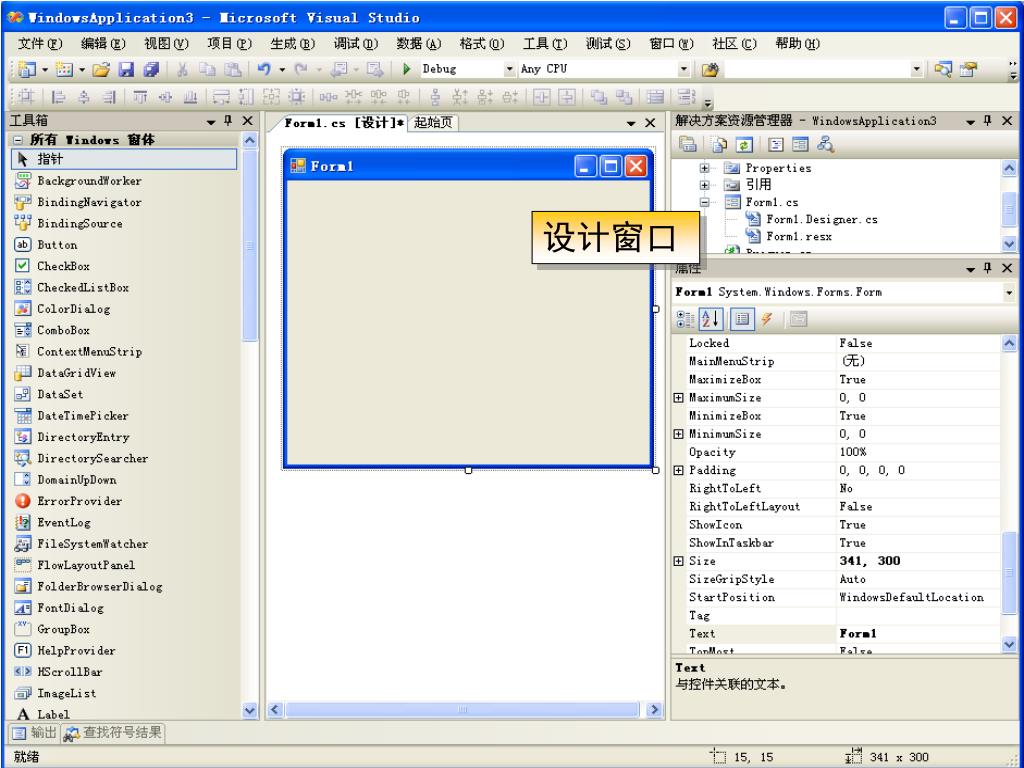Click the Undo arrow icon

(264, 69)
